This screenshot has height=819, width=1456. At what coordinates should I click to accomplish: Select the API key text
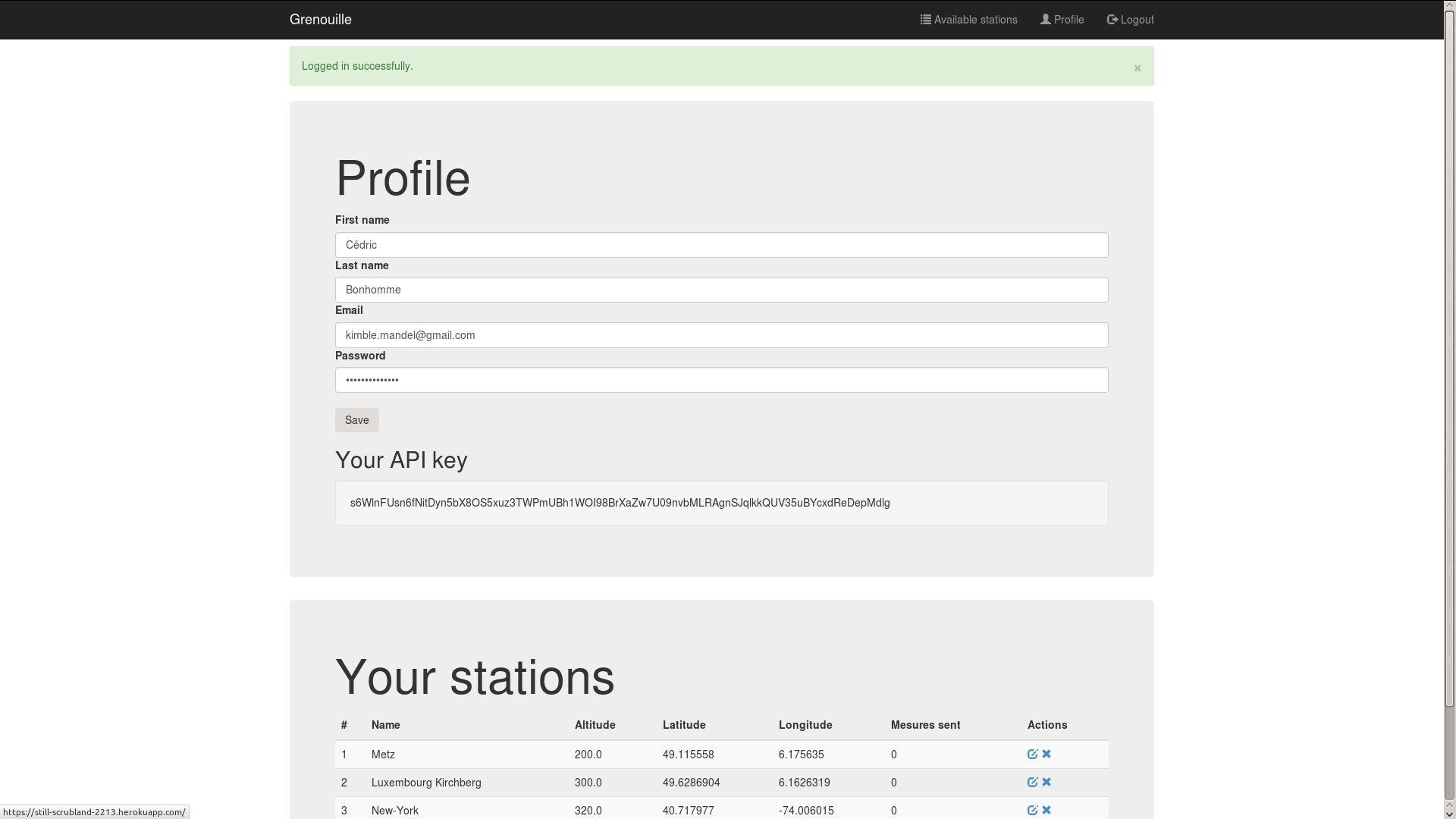pyautogui.click(x=620, y=503)
